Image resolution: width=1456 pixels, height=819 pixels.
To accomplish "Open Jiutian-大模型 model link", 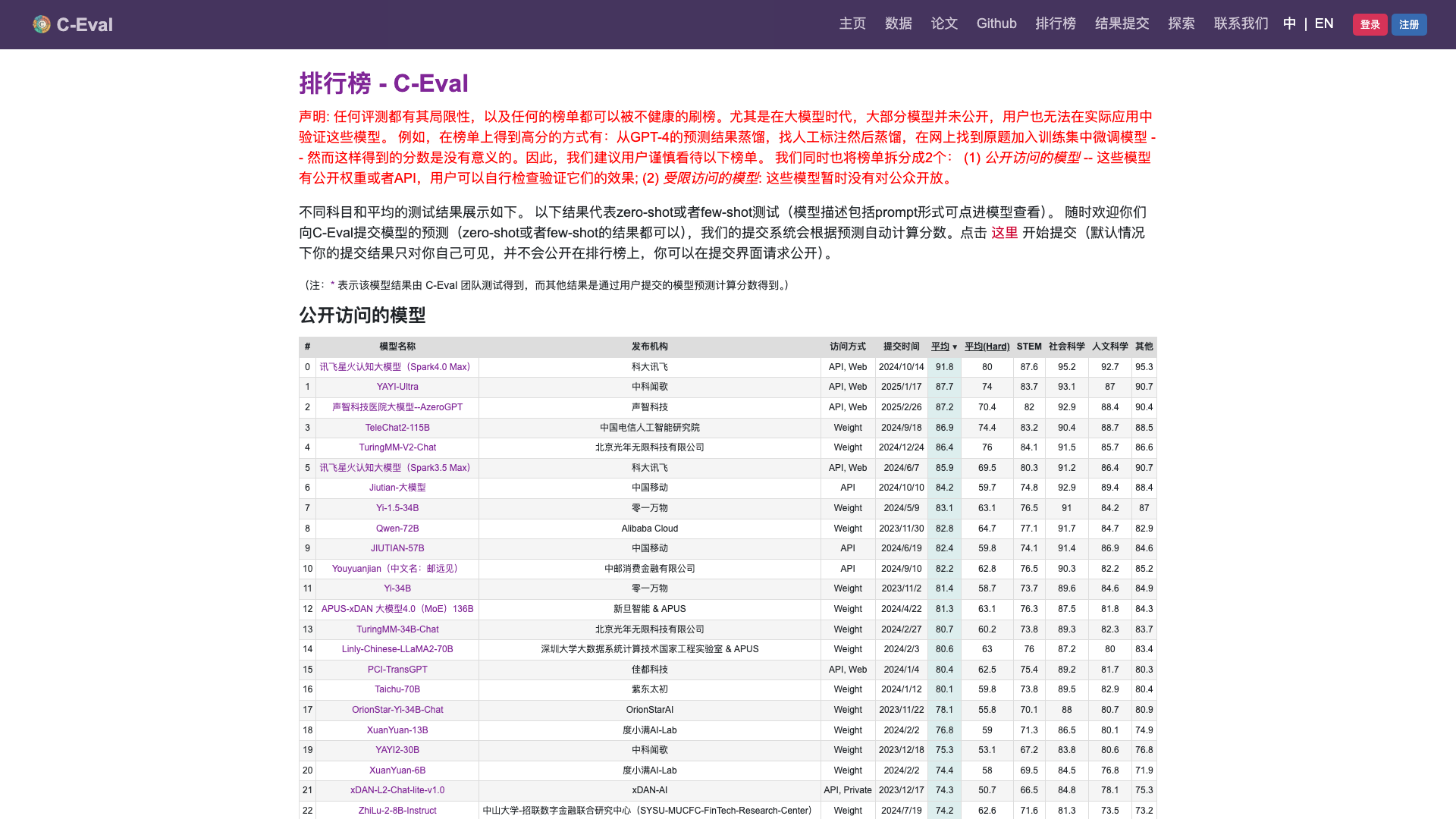I will 397,488.
